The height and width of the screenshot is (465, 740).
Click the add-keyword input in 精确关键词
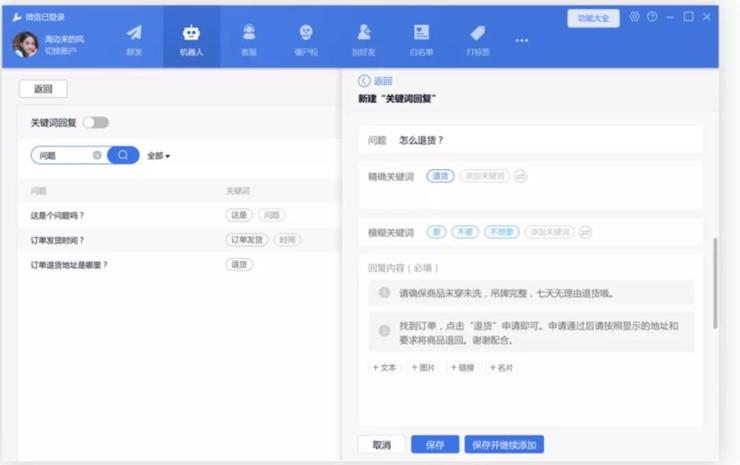pos(485,176)
